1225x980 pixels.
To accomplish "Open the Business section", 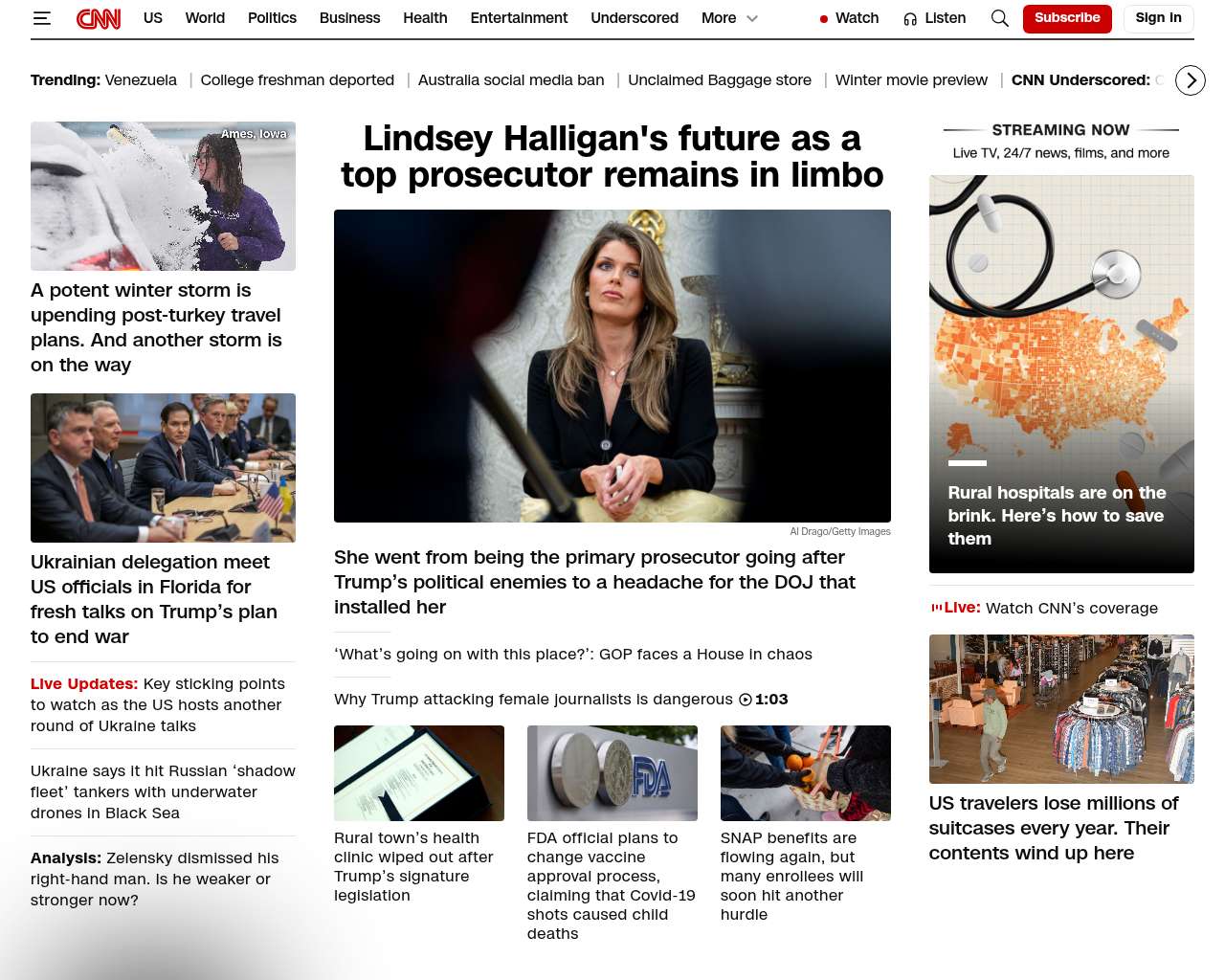I will tap(349, 18).
